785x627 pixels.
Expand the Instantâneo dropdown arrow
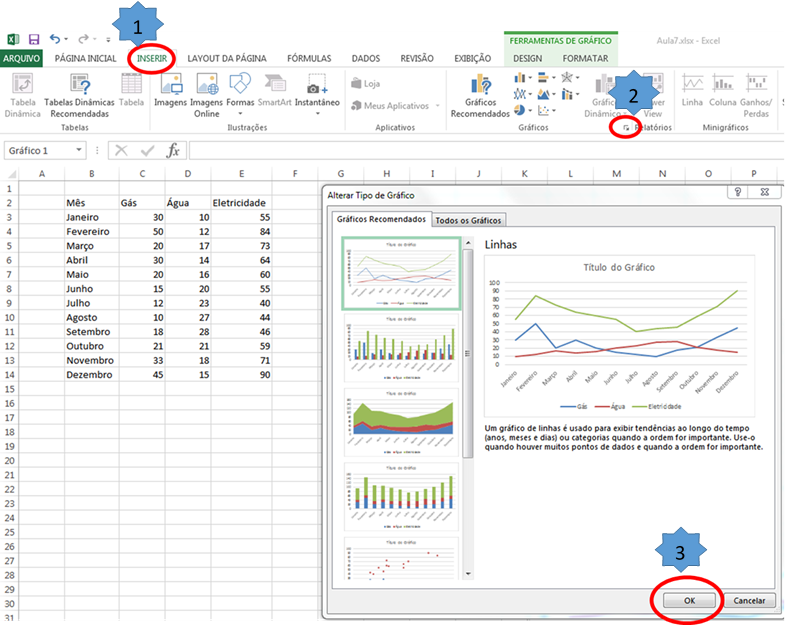point(317,114)
